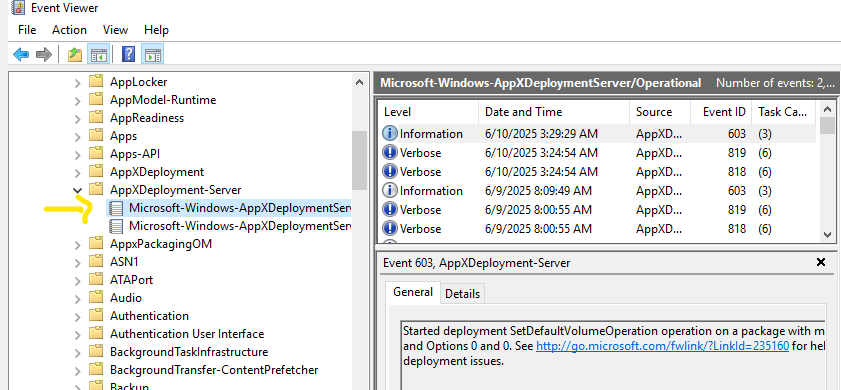Screen dimensions: 841x390
Task: Toggle the Show/Hide Action Pane icon
Action: 153,54
